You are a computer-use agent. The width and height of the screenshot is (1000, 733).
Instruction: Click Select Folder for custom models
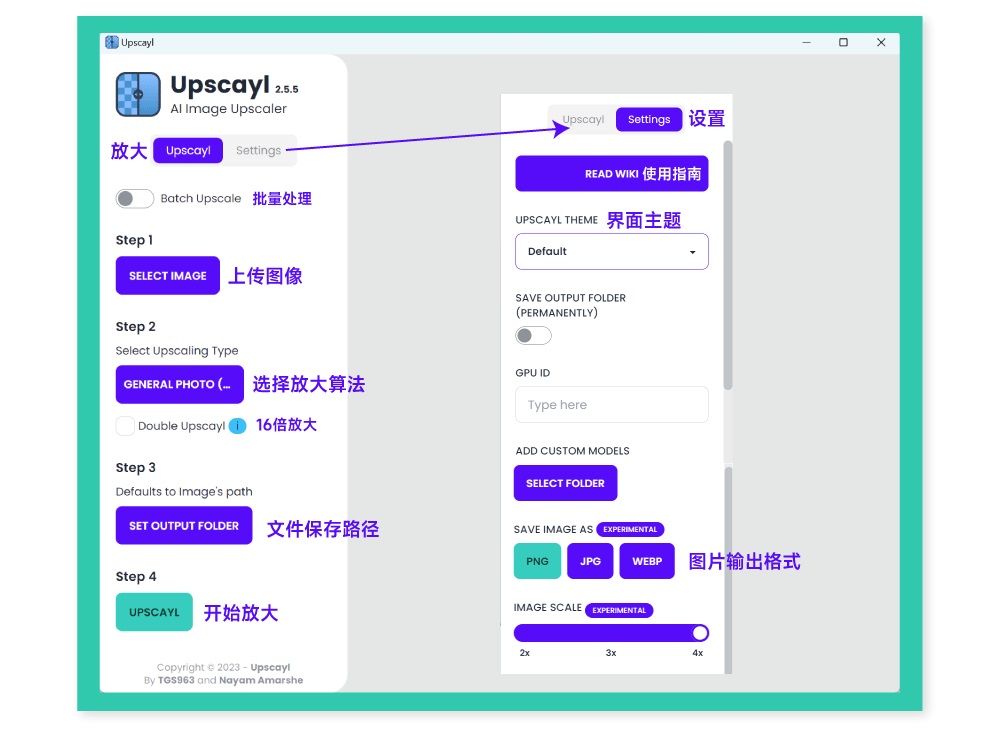pyautogui.click(x=565, y=483)
